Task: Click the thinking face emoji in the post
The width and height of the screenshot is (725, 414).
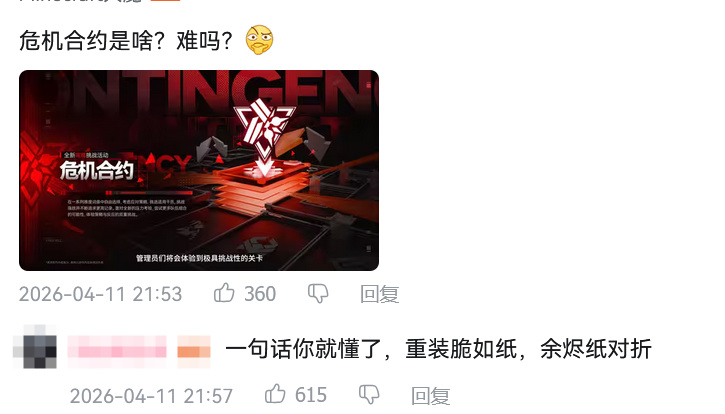Action: tap(259, 40)
